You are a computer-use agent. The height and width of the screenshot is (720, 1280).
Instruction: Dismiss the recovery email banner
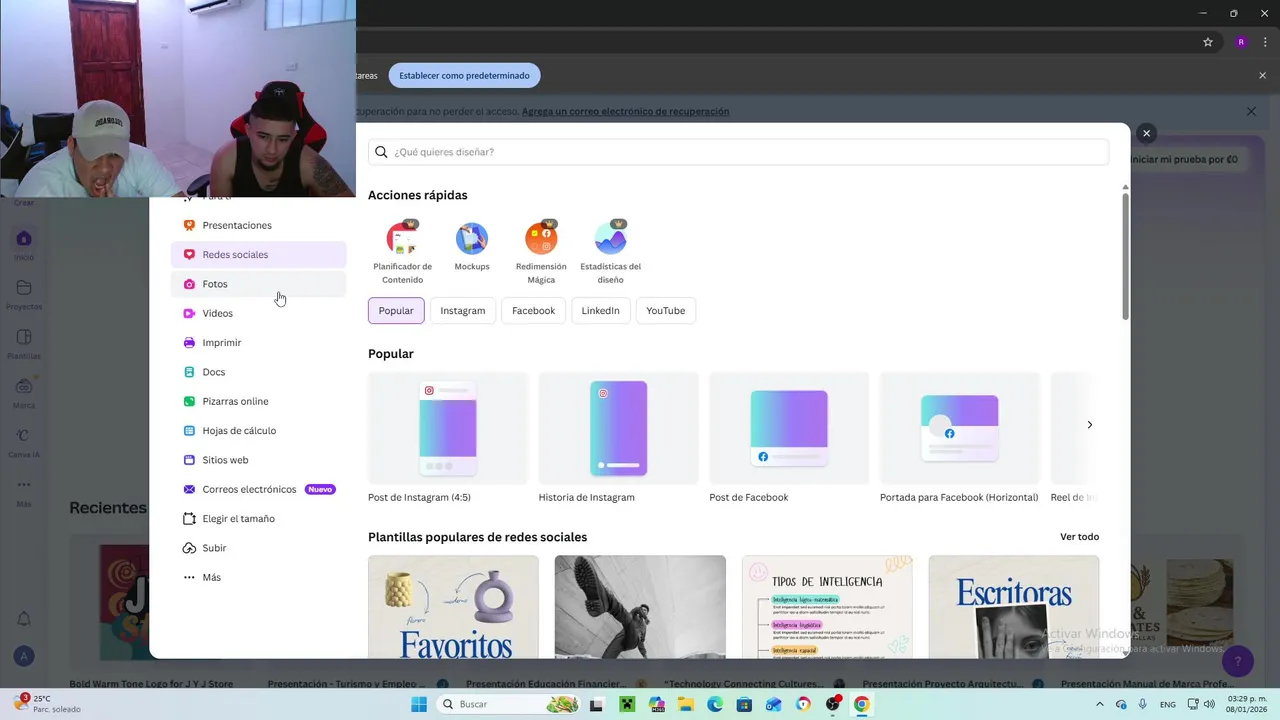[x=1251, y=112]
